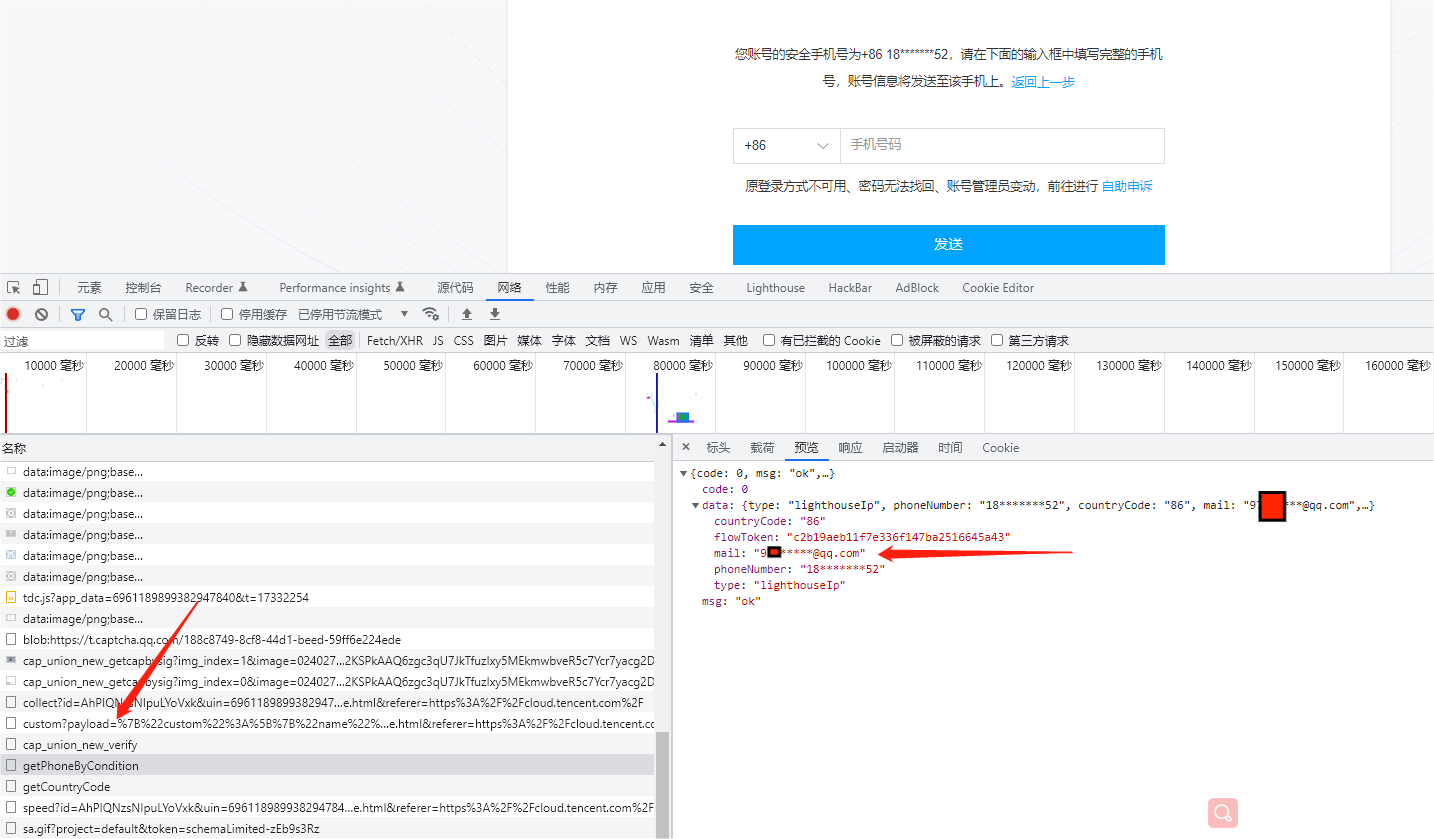Select the custom?payload request row
This screenshot has height=839, width=1434.
pos(327,724)
